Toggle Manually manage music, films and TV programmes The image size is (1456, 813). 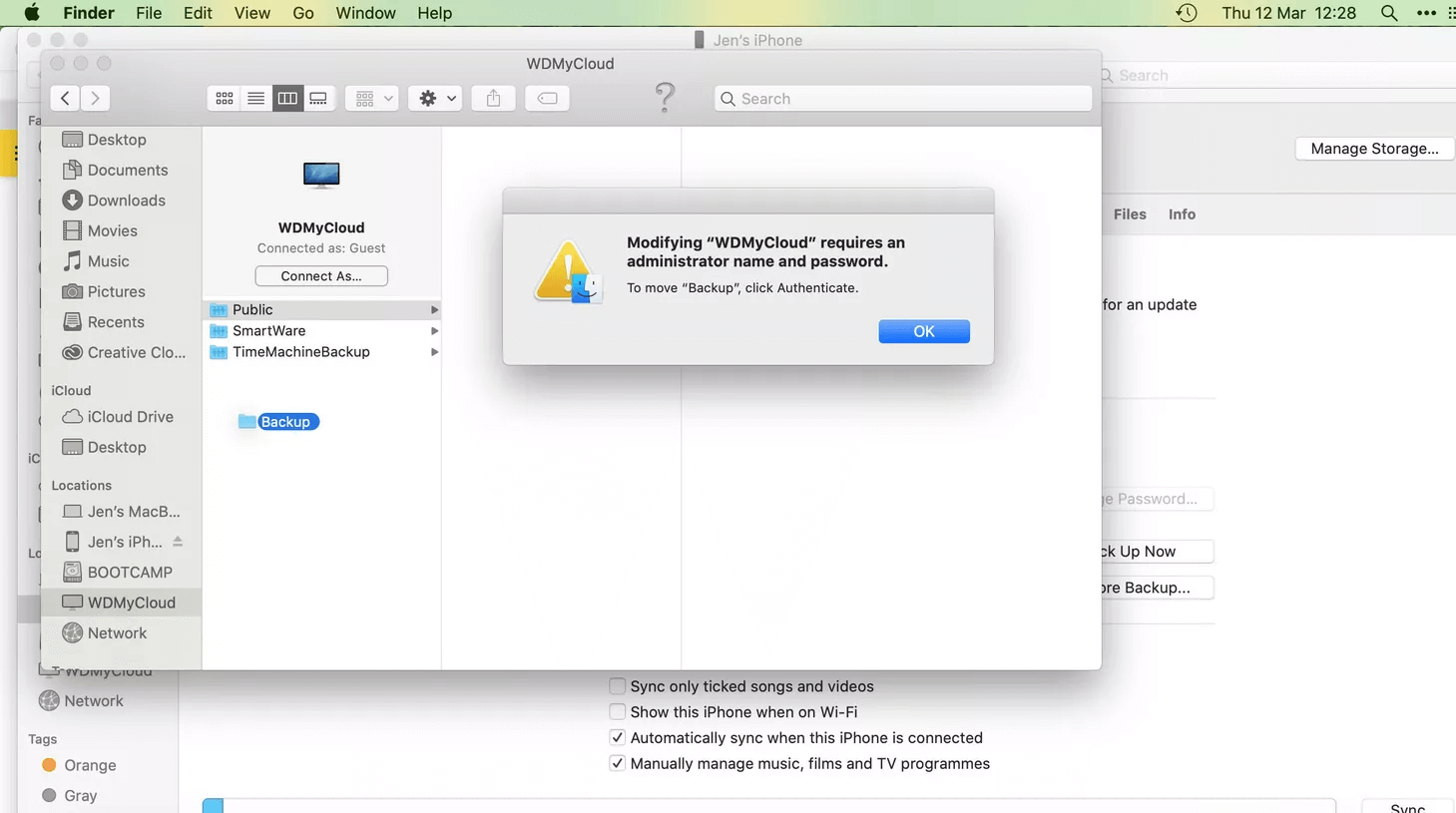(617, 764)
